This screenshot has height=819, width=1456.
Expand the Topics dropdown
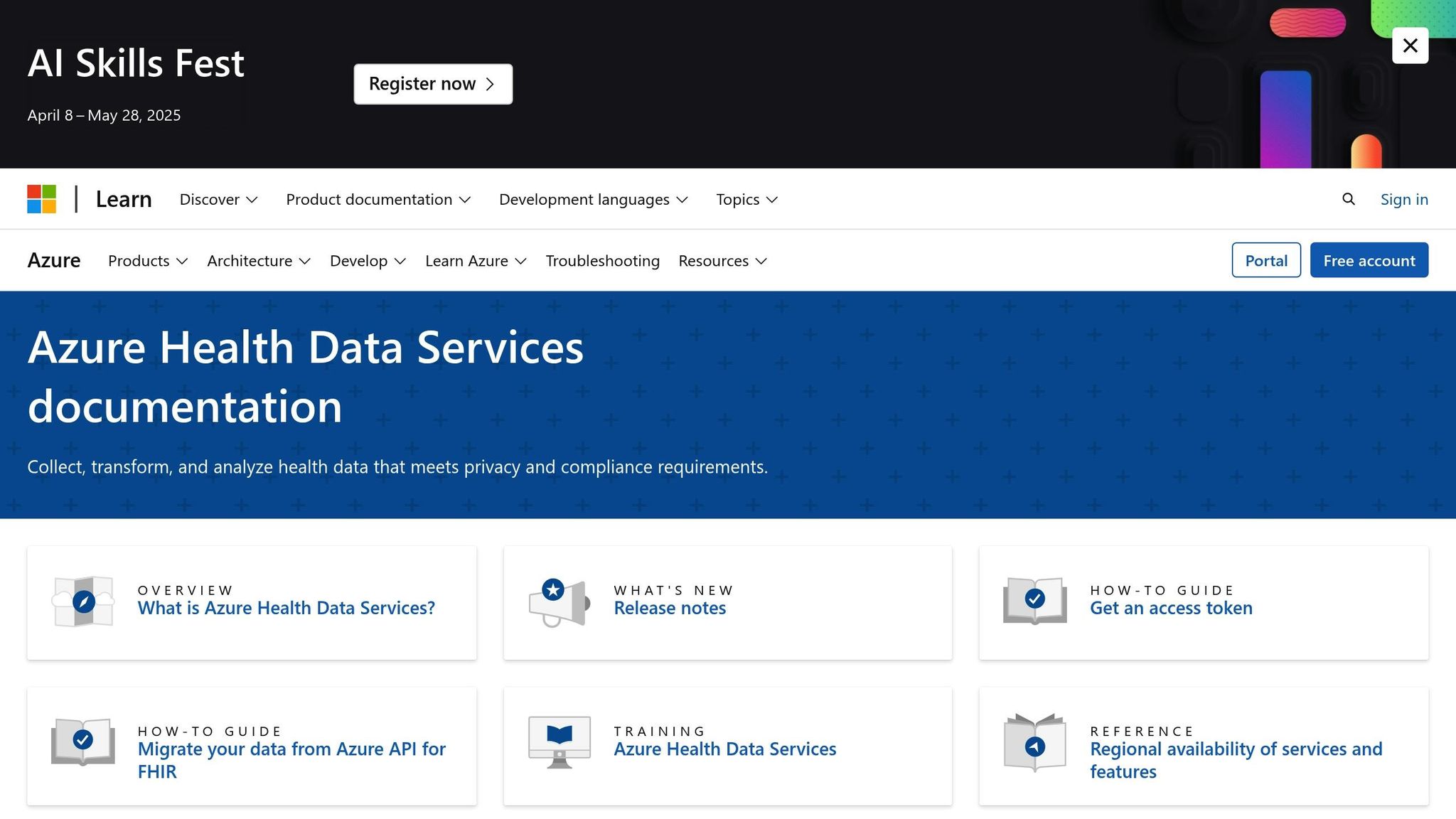746,199
